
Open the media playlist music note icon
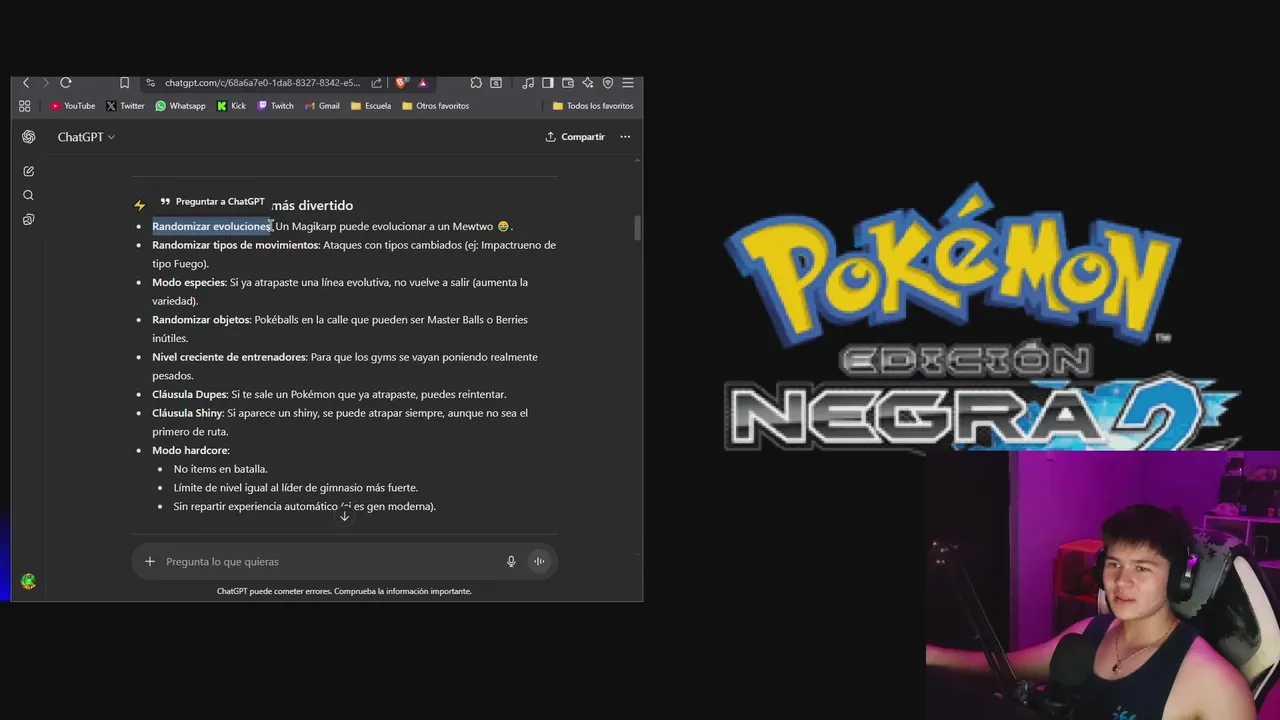point(528,83)
